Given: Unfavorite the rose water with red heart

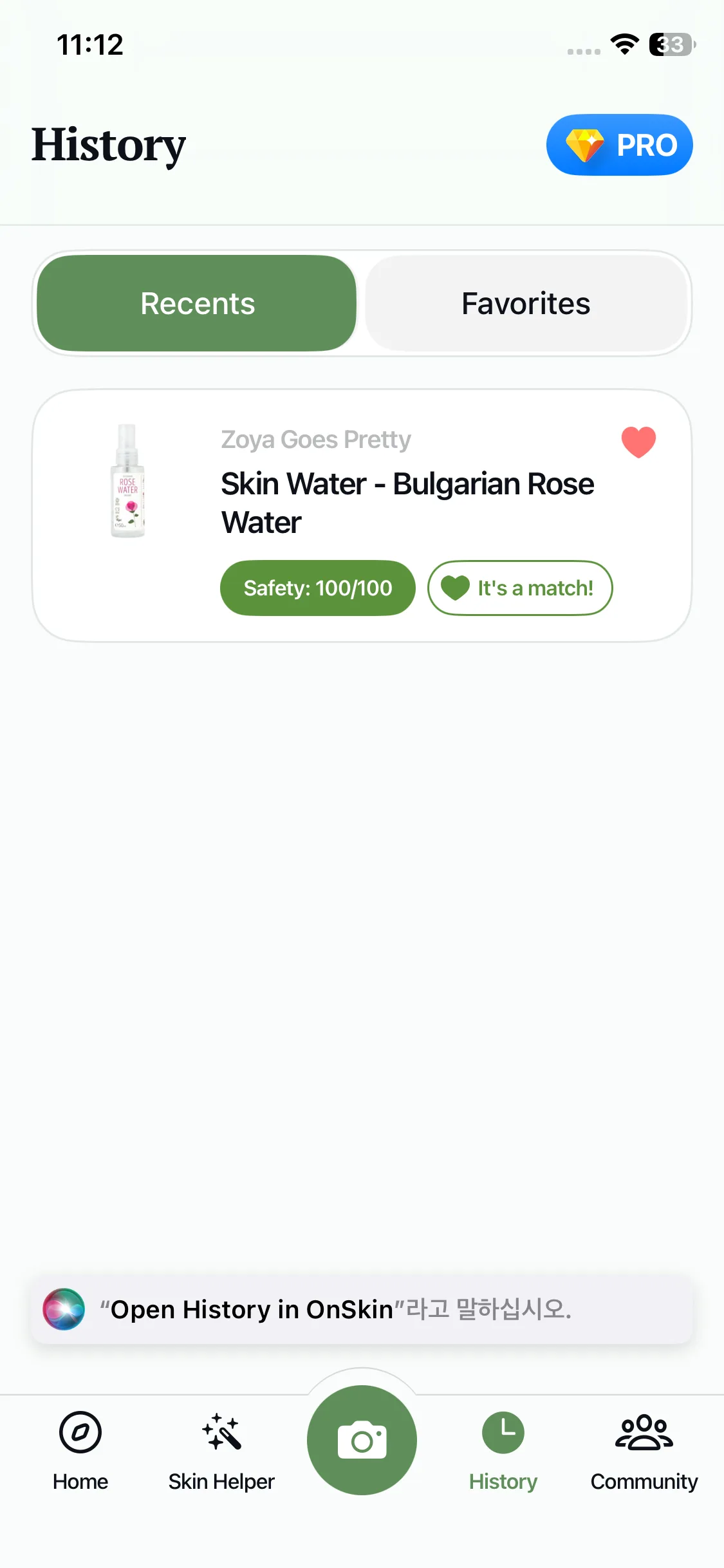Looking at the screenshot, I should (x=638, y=442).
